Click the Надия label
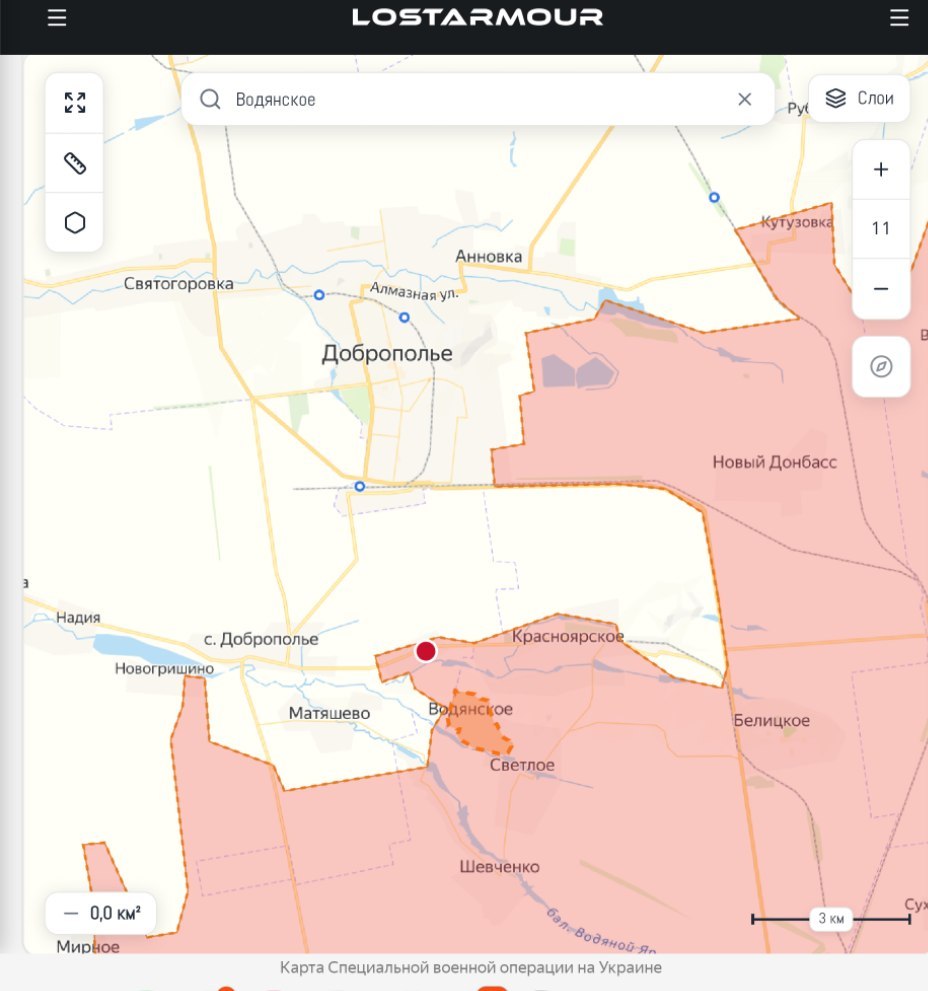Viewport: 928px width, 991px height. click(x=78, y=617)
